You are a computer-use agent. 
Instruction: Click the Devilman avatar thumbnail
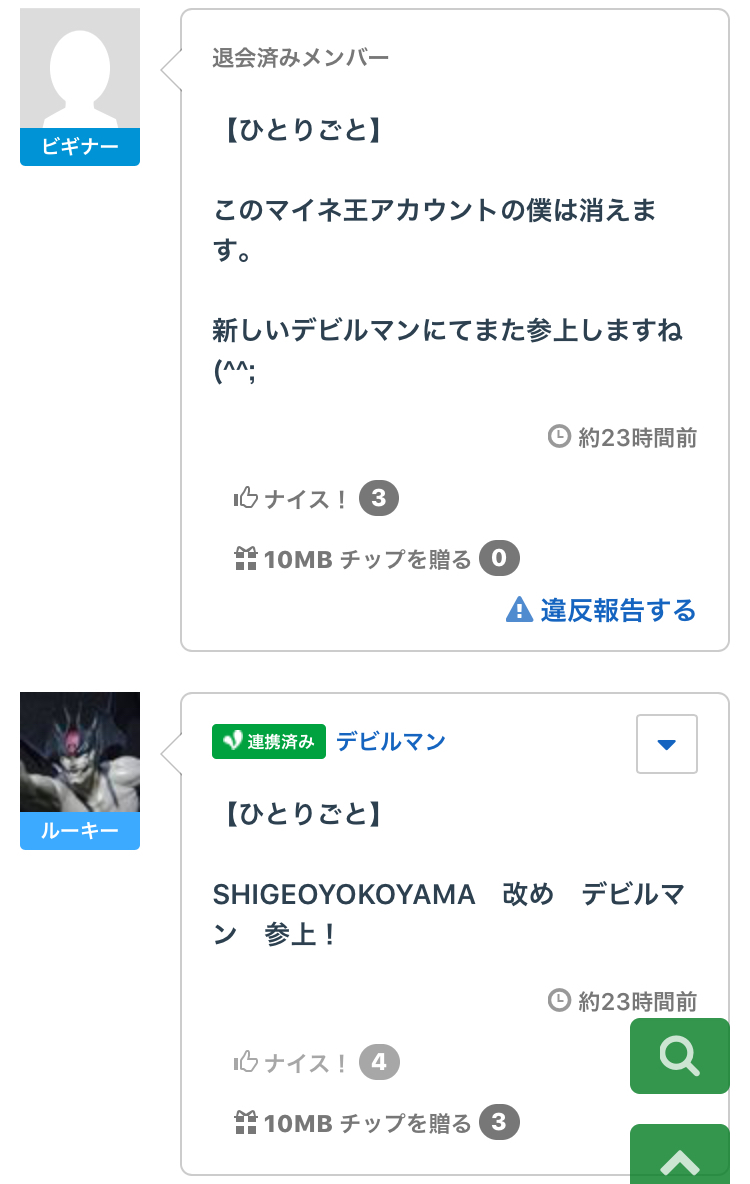80,751
